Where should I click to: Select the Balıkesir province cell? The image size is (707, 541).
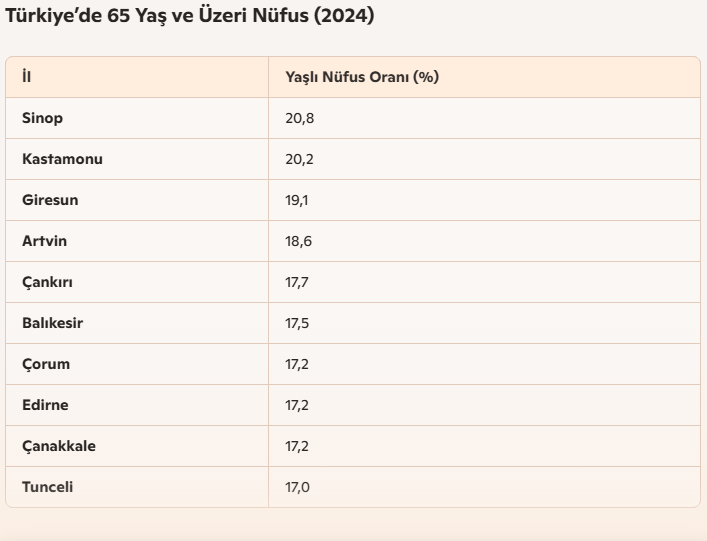click(x=53, y=323)
